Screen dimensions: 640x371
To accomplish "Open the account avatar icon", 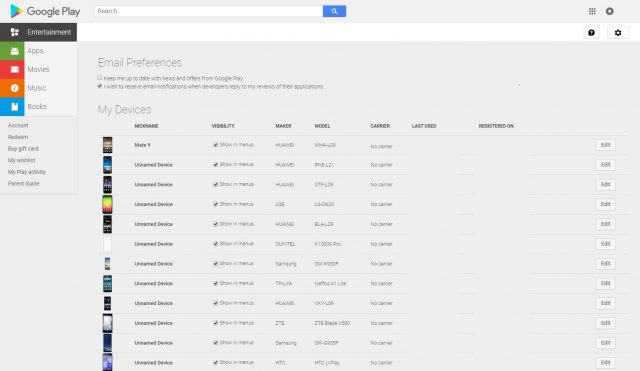I will (609, 11).
